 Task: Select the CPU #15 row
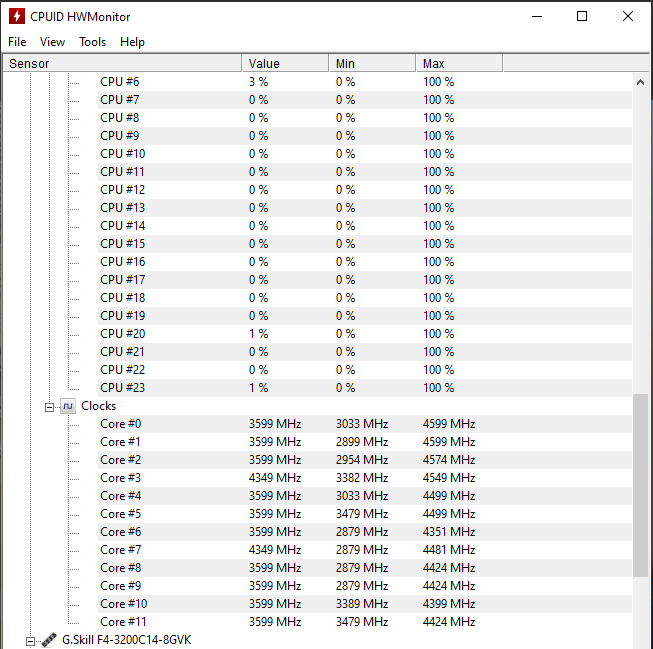click(x=365, y=243)
